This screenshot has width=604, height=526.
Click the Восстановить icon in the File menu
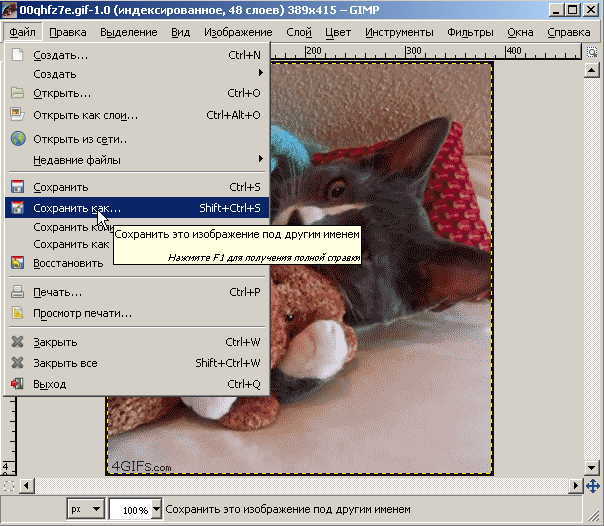click(17, 263)
